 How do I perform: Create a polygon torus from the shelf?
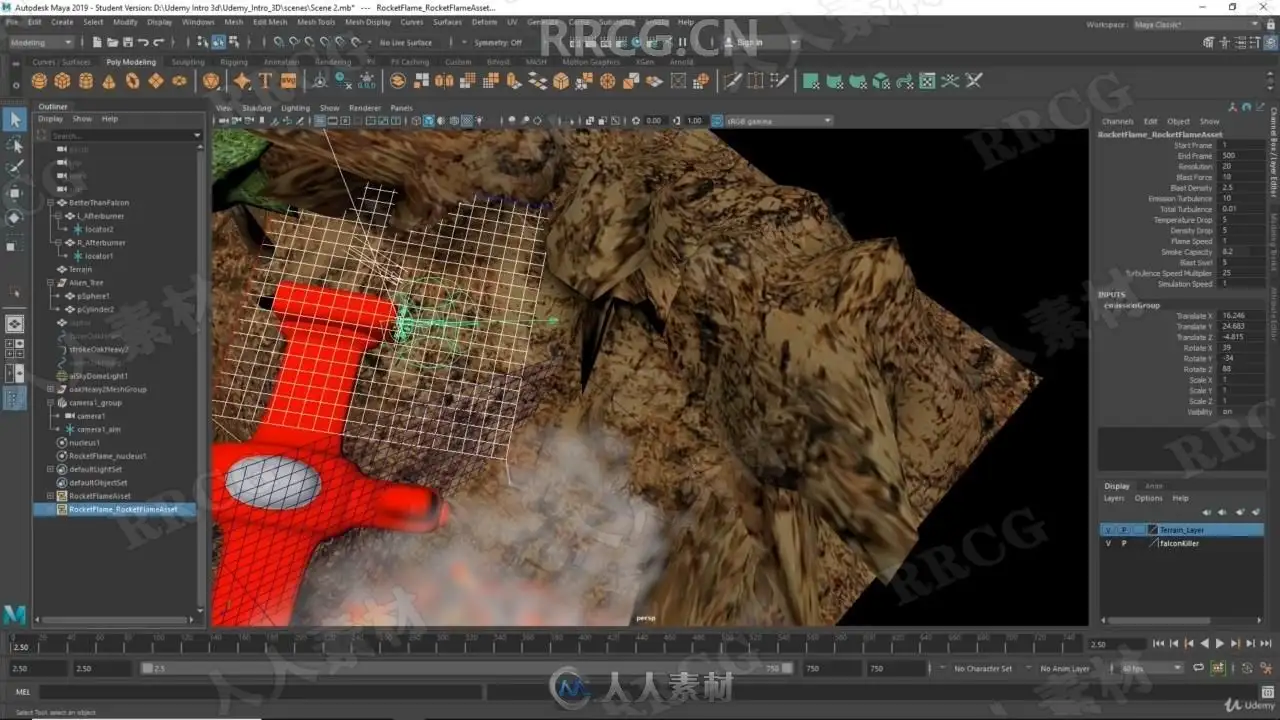tap(132, 81)
